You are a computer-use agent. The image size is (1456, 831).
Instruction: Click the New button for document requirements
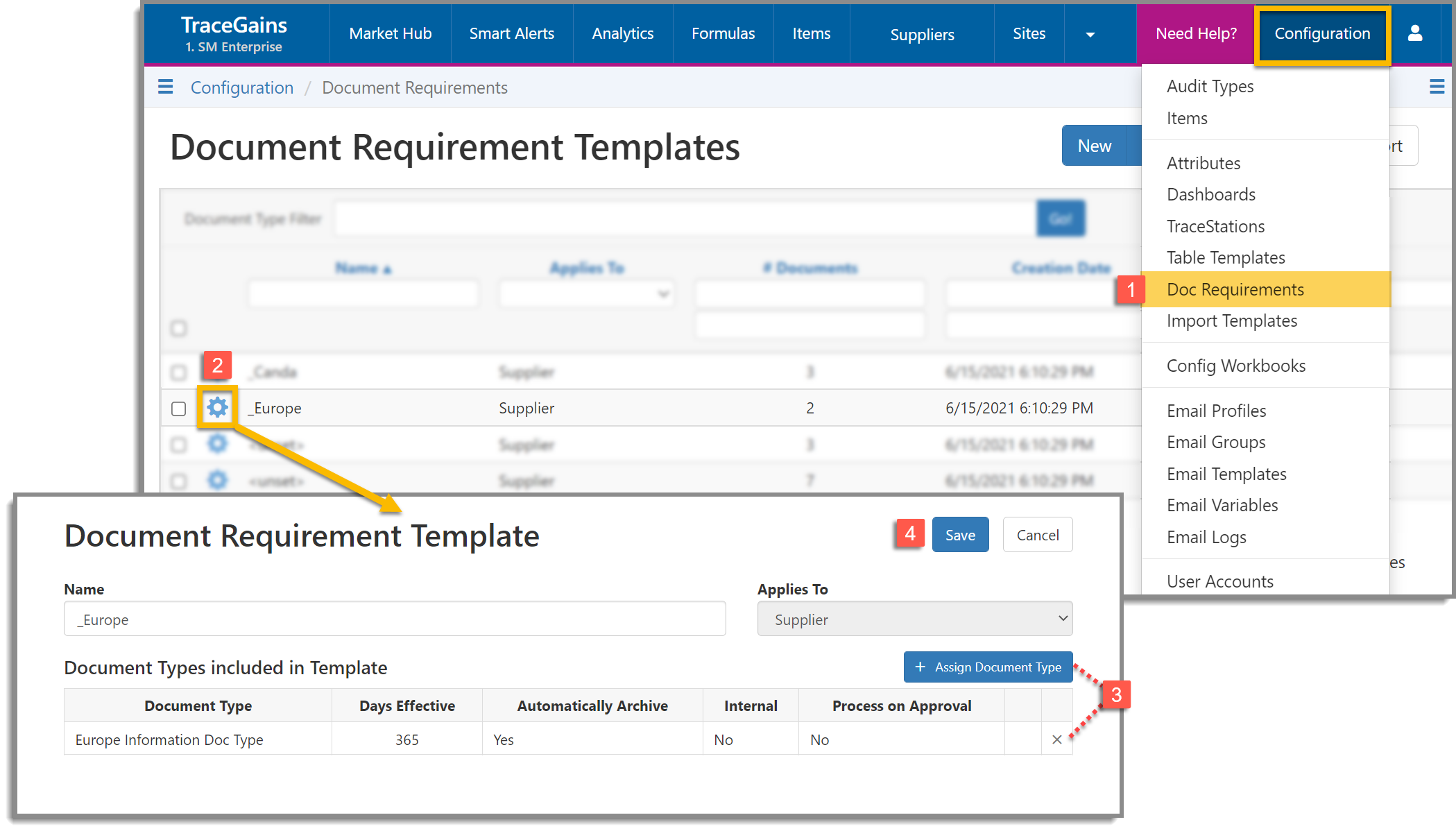click(1095, 145)
